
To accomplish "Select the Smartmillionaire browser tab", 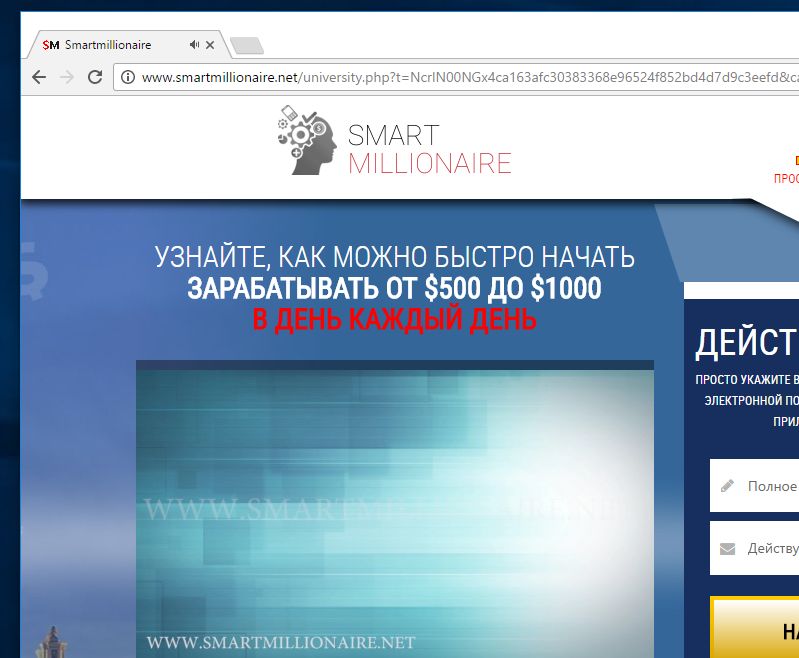I will pos(127,45).
